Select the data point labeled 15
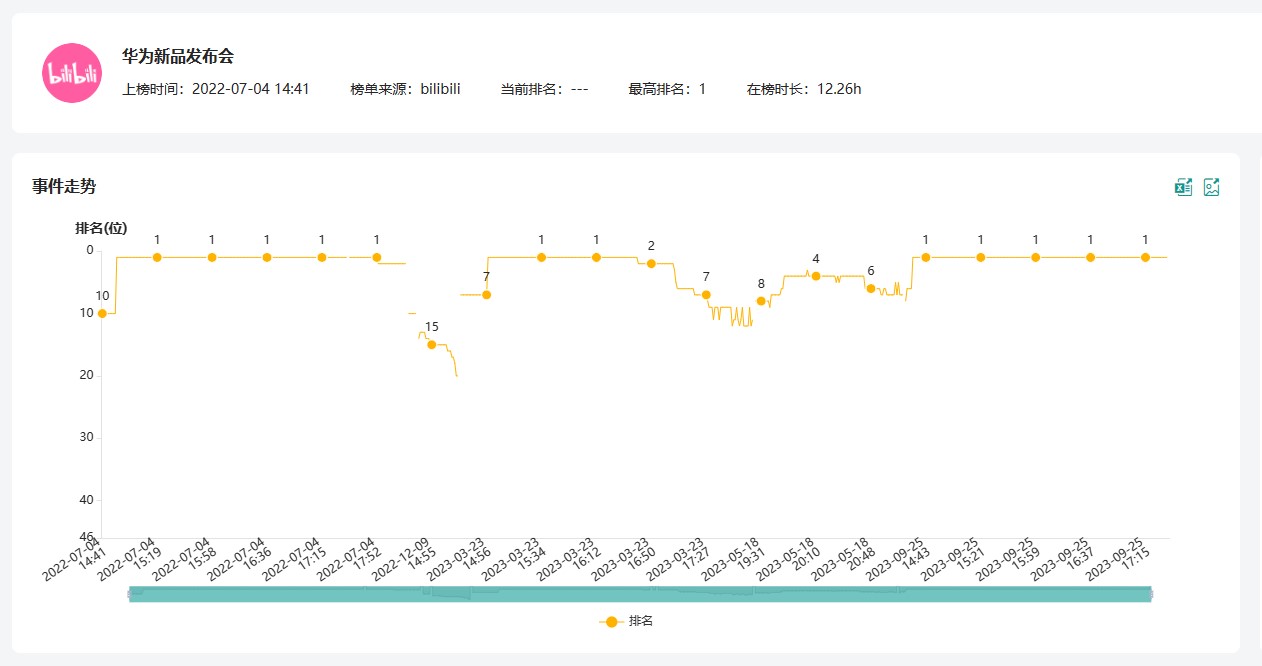Screen dimensions: 1262x666 pos(432,344)
